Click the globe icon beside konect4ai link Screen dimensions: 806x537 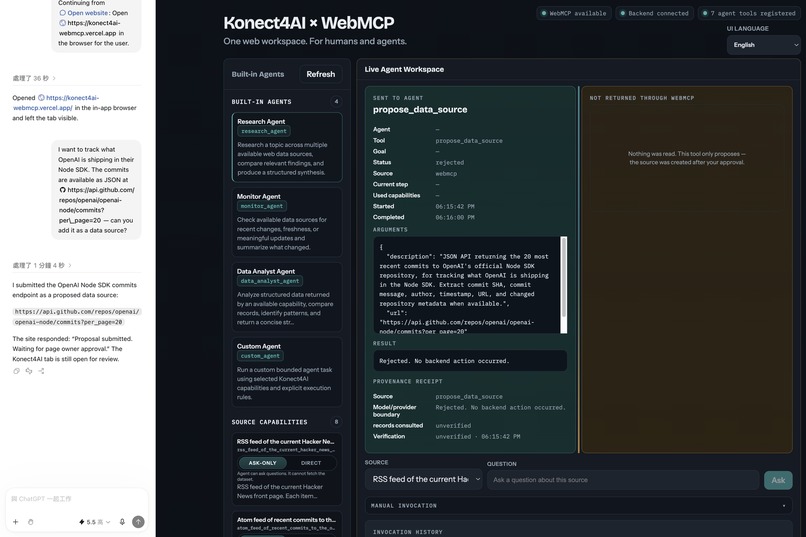(x=41, y=98)
